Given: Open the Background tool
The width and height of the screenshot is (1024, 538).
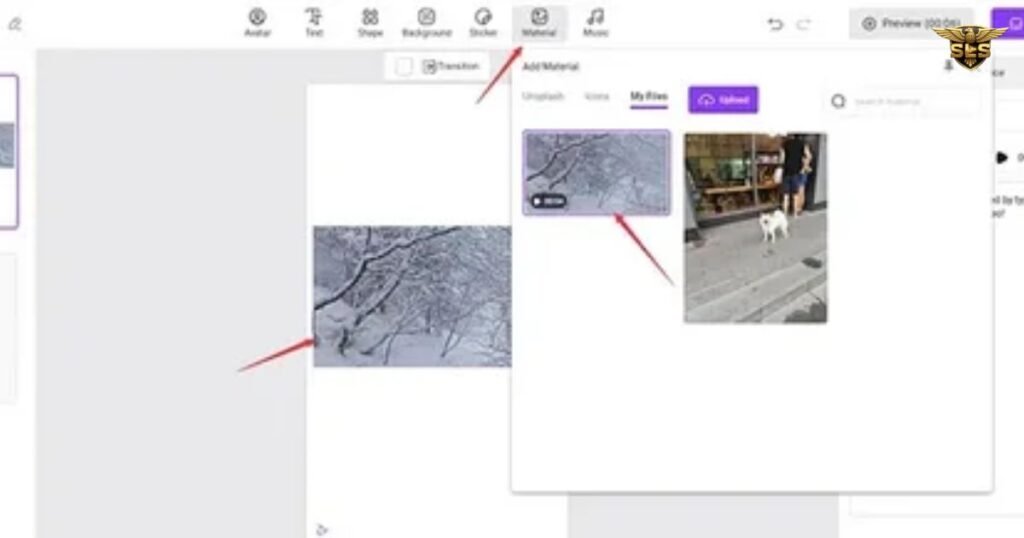Looking at the screenshot, I should point(427,22).
